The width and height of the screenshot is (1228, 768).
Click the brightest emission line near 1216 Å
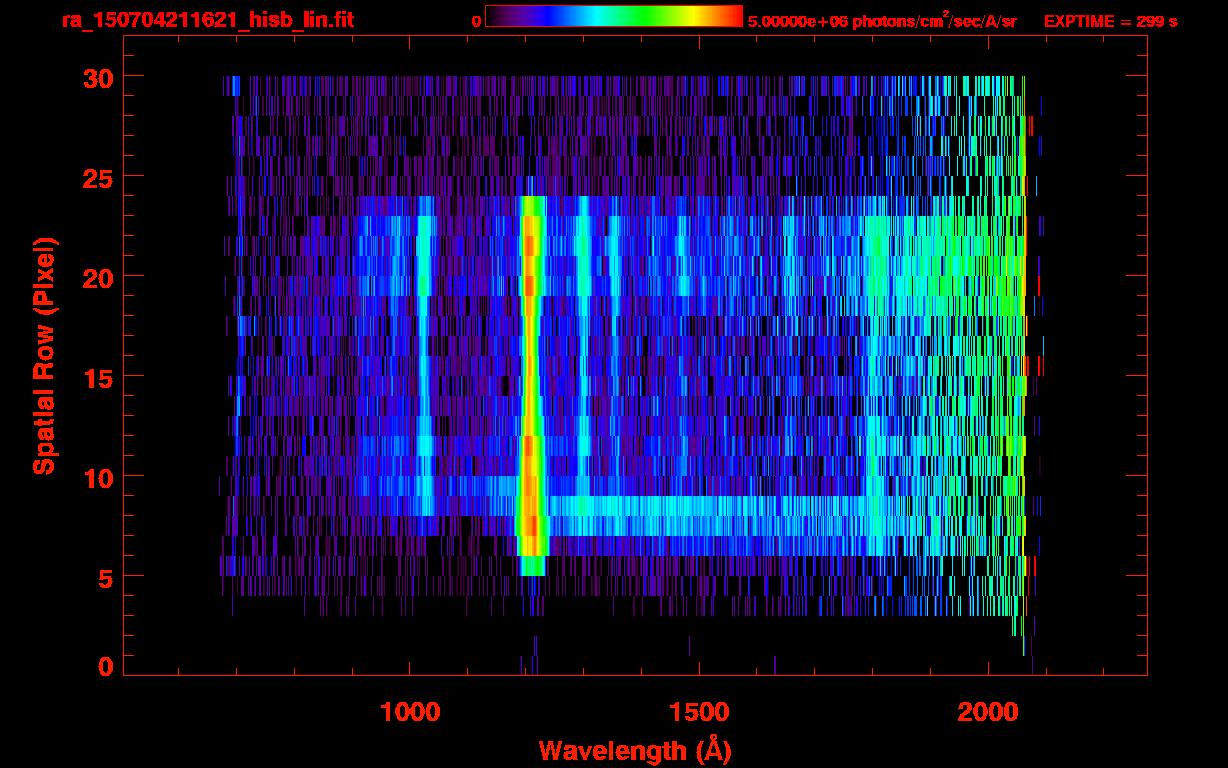(x=531, y=380)
